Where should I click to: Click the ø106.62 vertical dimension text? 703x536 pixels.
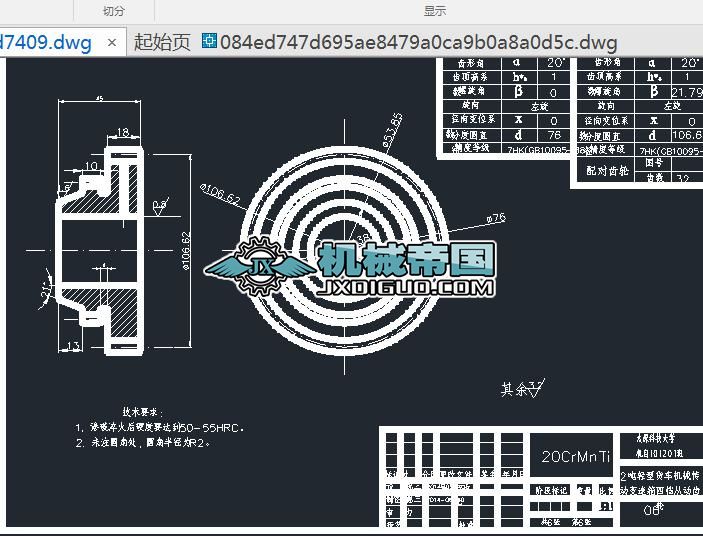[x=186, y=251]
